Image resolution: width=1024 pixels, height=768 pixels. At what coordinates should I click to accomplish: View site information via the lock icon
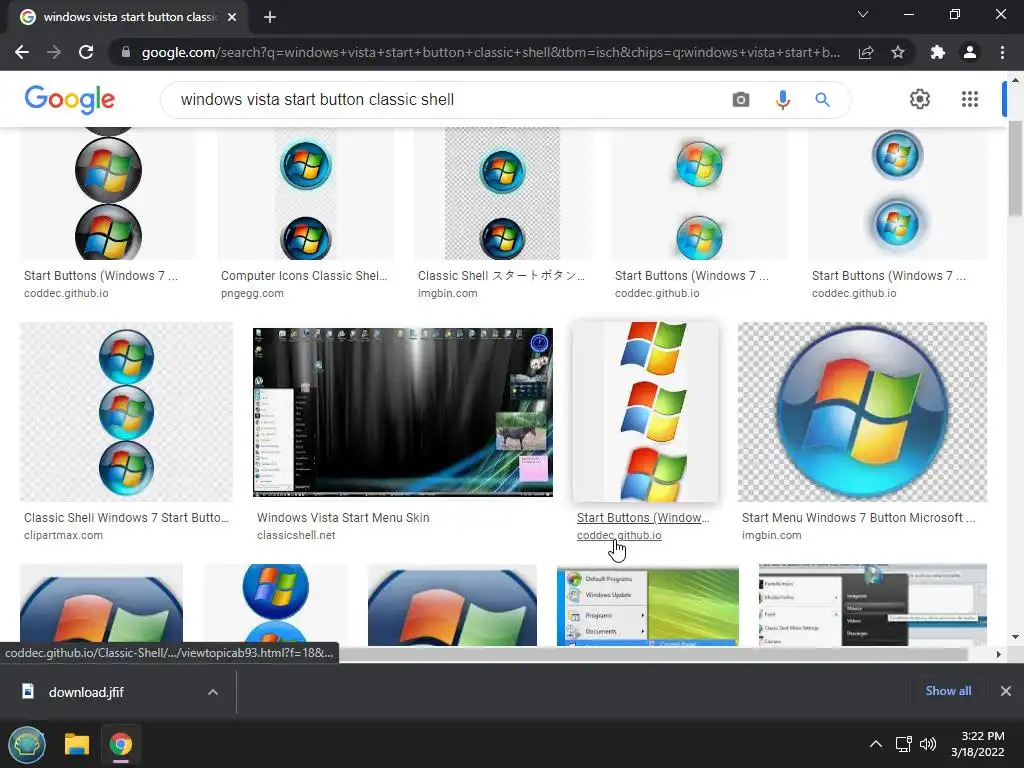126,52
